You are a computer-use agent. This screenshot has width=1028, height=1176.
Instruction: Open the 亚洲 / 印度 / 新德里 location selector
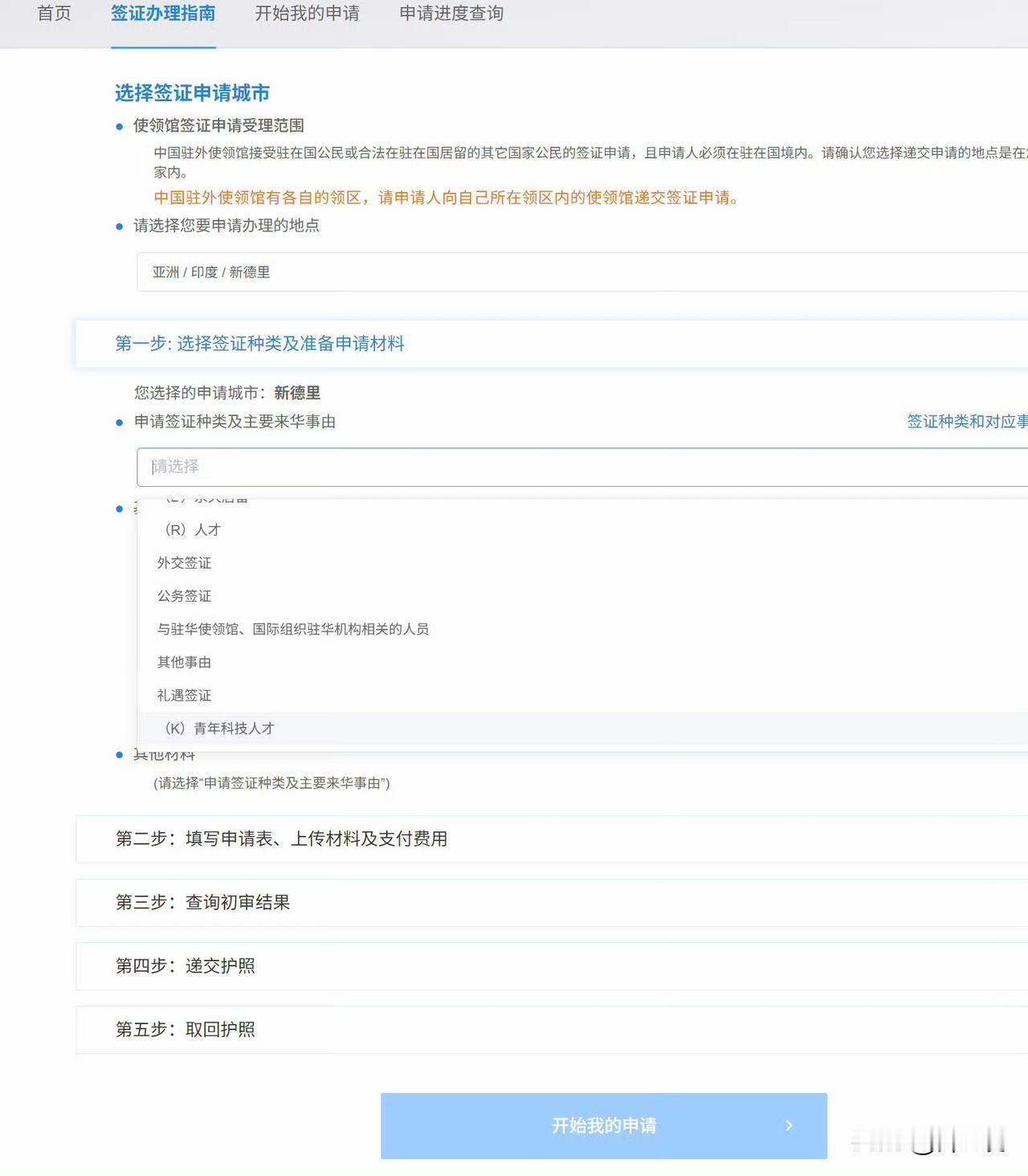(582, 272)
